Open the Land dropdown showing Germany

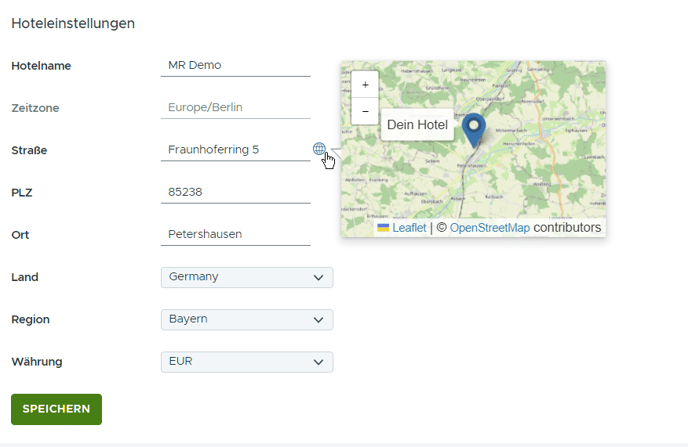click(x=247, y=277)
